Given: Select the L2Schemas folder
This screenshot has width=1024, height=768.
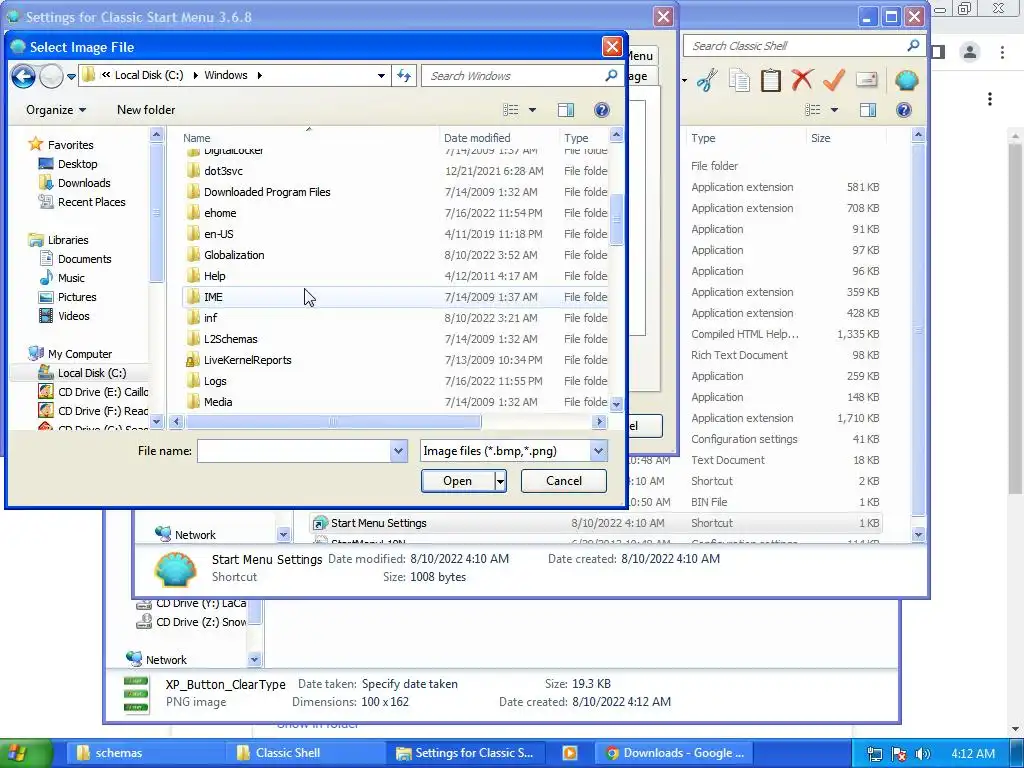Looking at the screenshot, I should [396, 339].
